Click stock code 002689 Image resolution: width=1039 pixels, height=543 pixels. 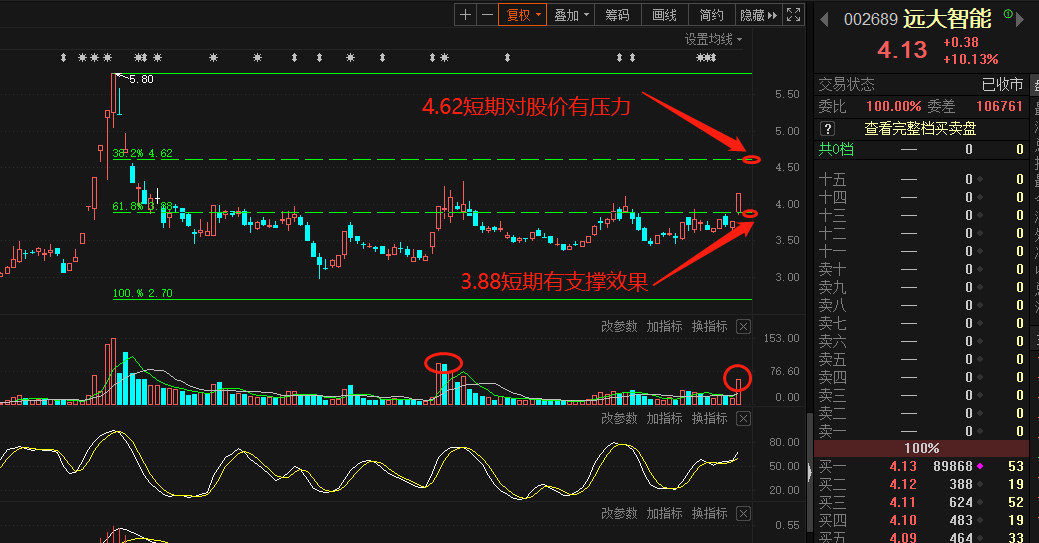870,19
